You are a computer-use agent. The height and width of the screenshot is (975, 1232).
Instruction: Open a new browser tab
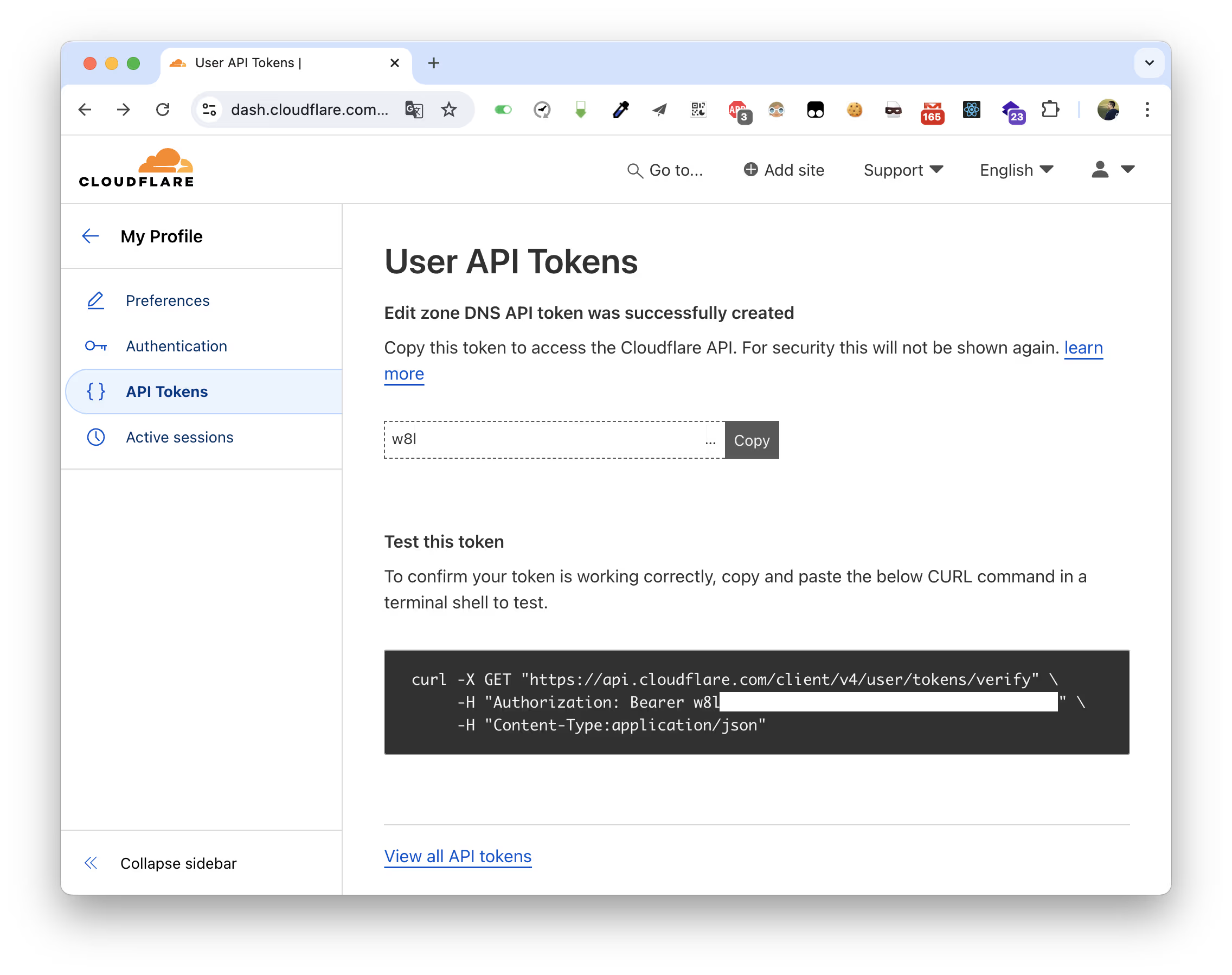point(433,63)
